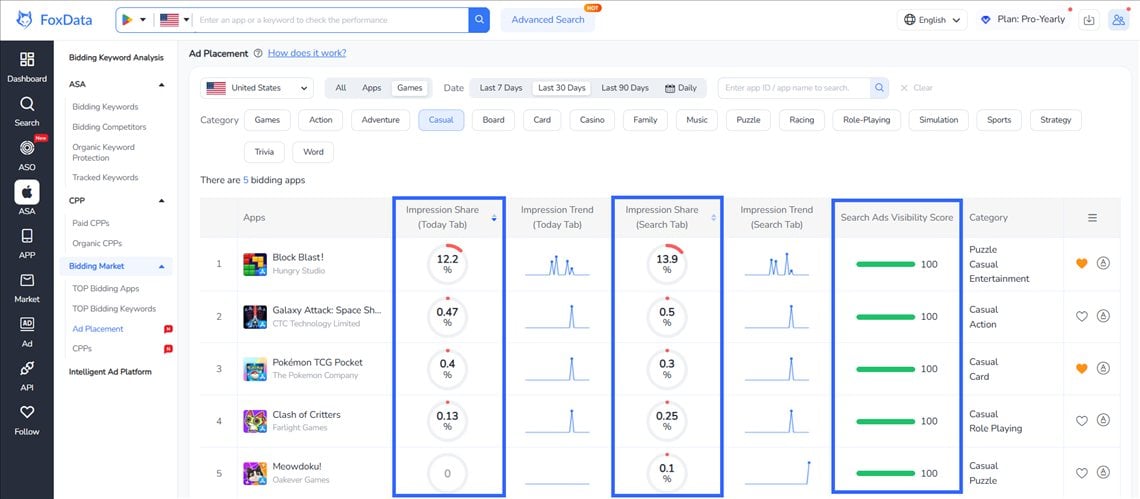This screenshot has width=1140, height=499.
Task: Open How does it work link
Action: [x=307, y=53]
